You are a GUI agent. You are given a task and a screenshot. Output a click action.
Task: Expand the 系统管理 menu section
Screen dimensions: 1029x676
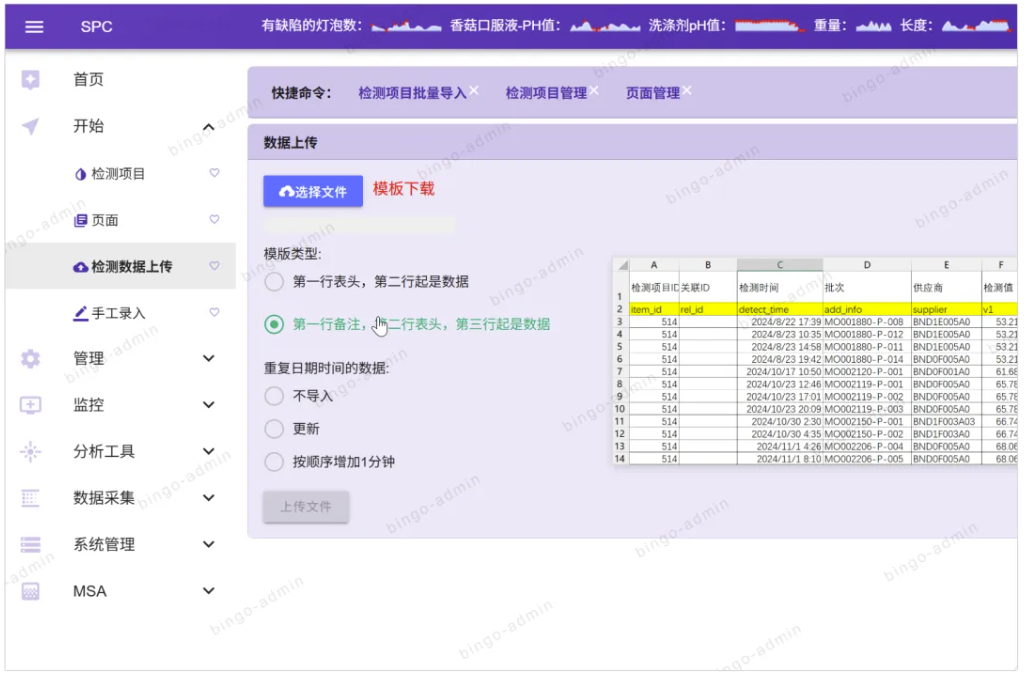pos(208,545)
